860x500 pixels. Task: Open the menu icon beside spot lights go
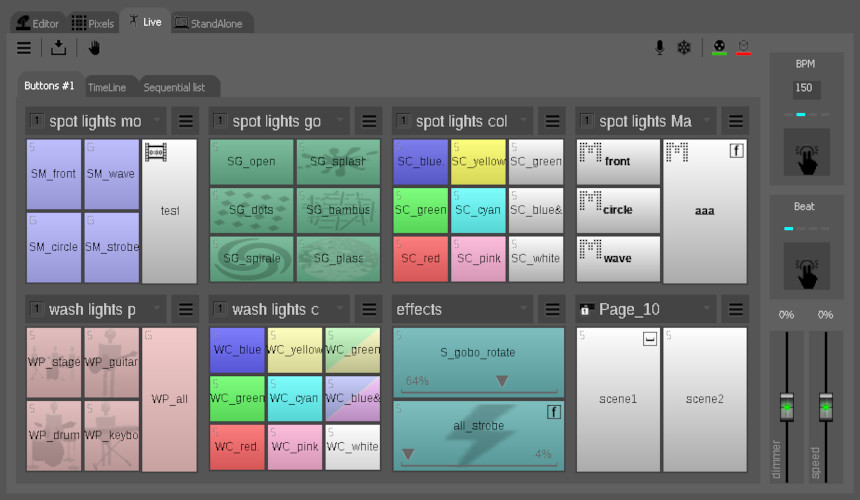pos(369,121)
